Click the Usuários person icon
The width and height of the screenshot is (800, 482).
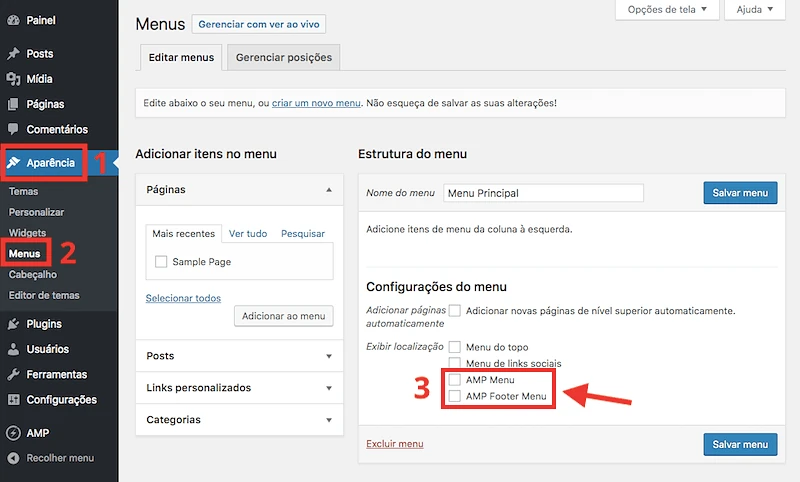tap(13, 349)
